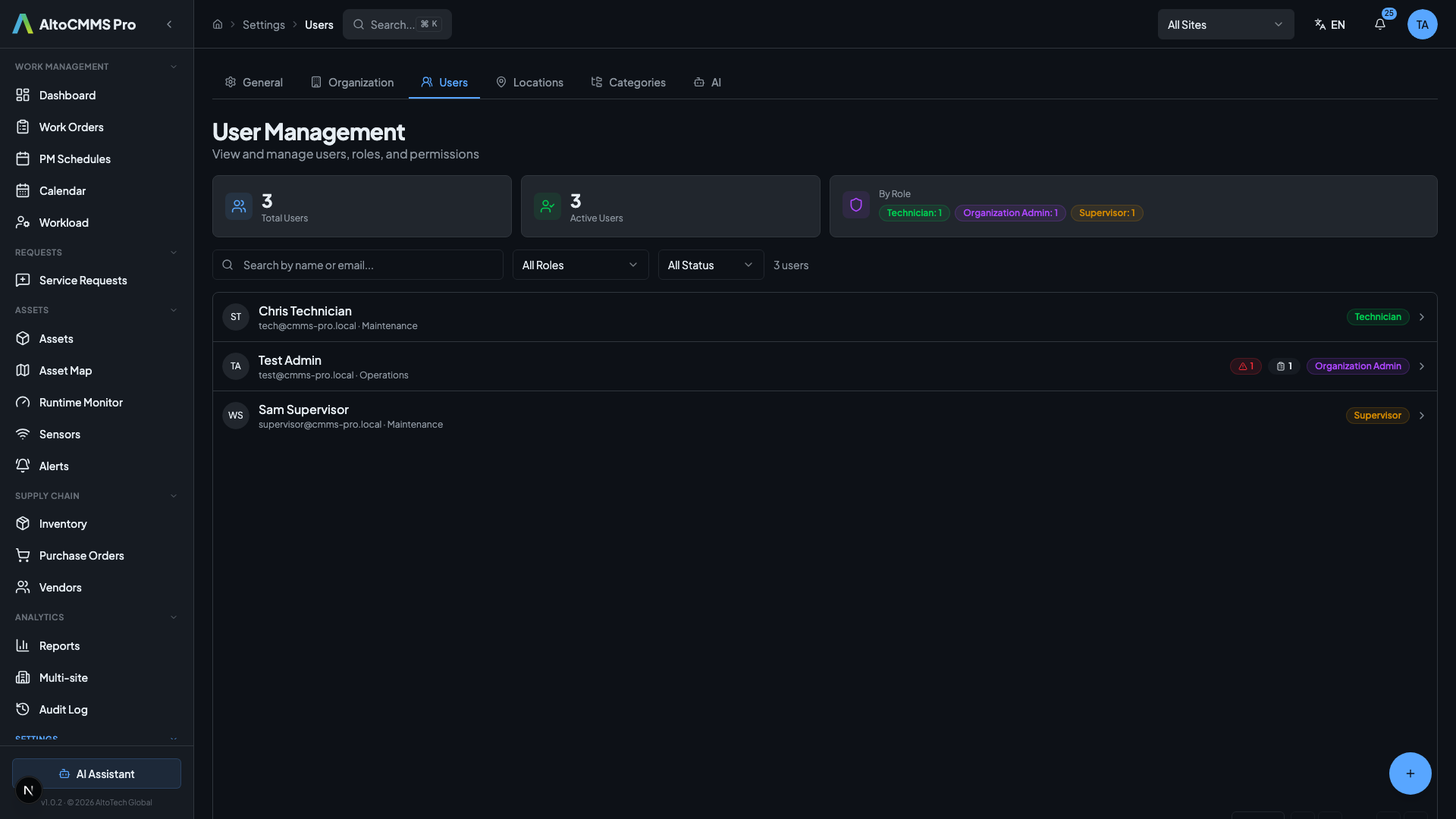Screen dimensions: 1456x819
Task: Click the Purchase Orders cart icon
Action: click(24, 555)
